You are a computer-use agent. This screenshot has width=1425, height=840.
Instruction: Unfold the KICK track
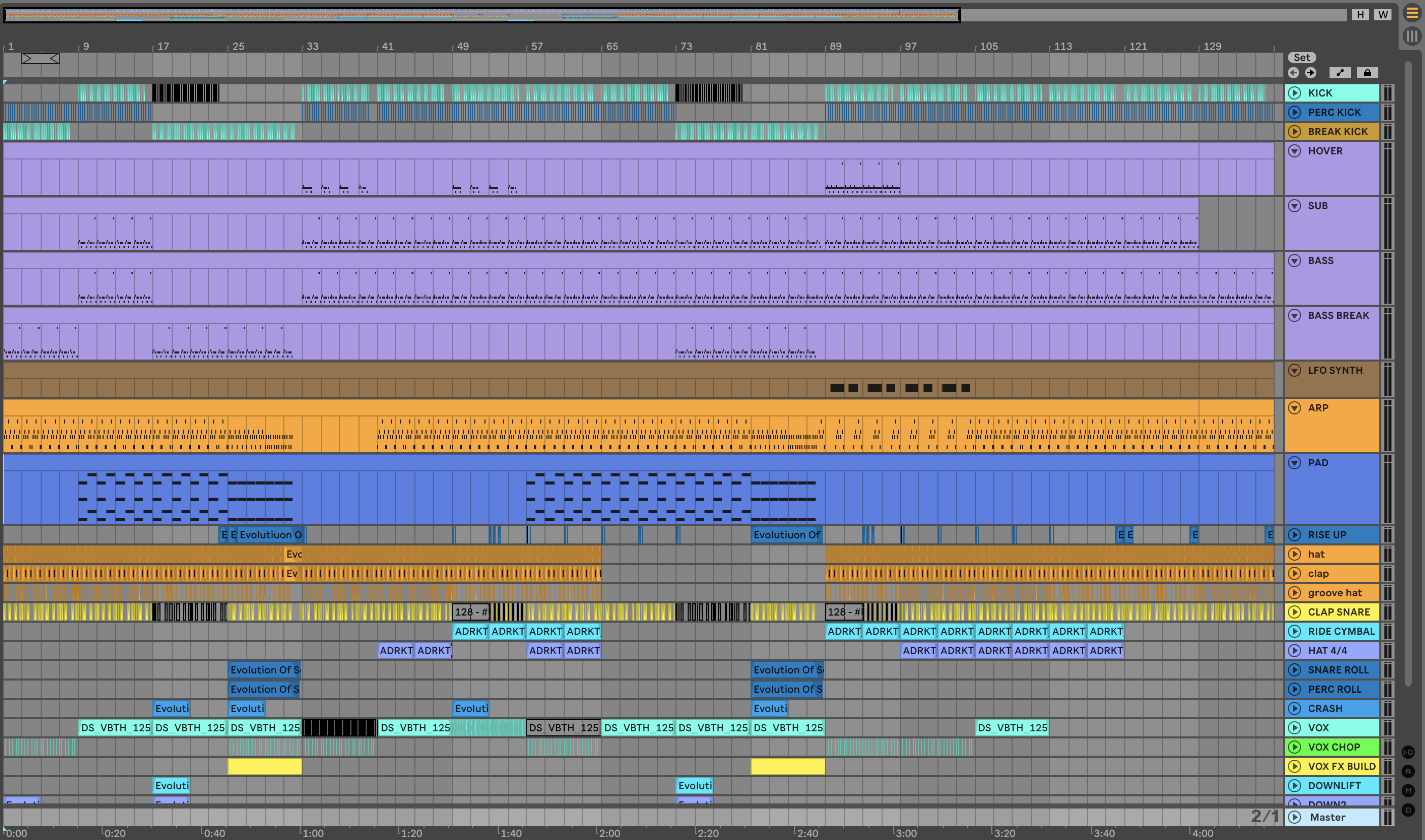click(1294, 93)
